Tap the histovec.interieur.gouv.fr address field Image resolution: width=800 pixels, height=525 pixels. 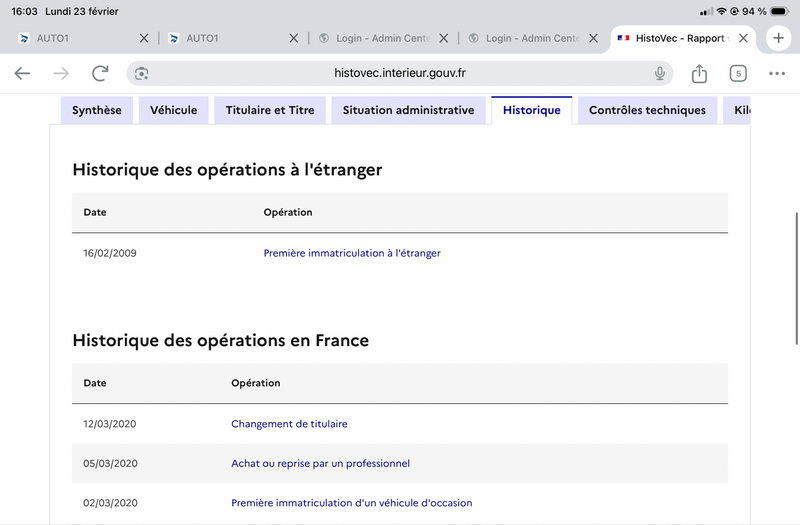(400, 73)
